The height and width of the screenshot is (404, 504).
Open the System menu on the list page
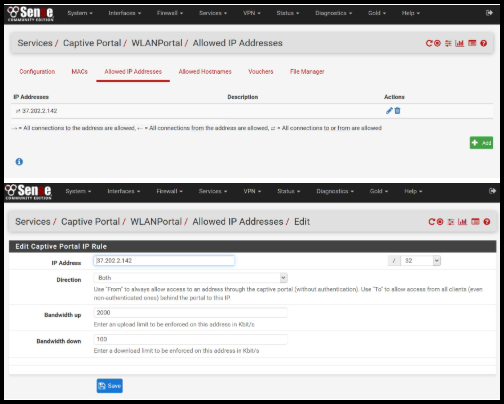[80, 13]
